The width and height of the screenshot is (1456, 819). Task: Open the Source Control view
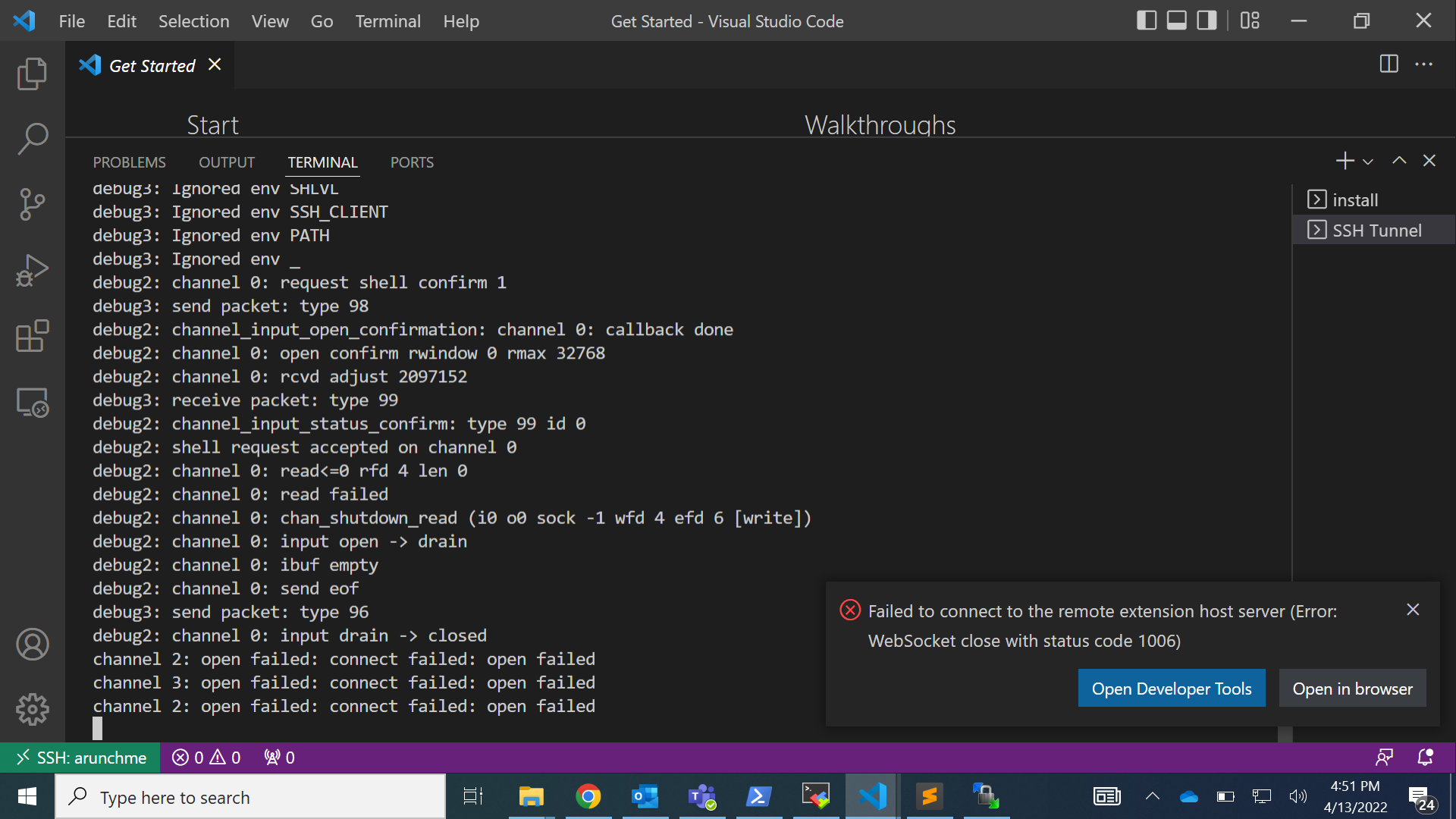pyautogui.click(x=32, y=204)
